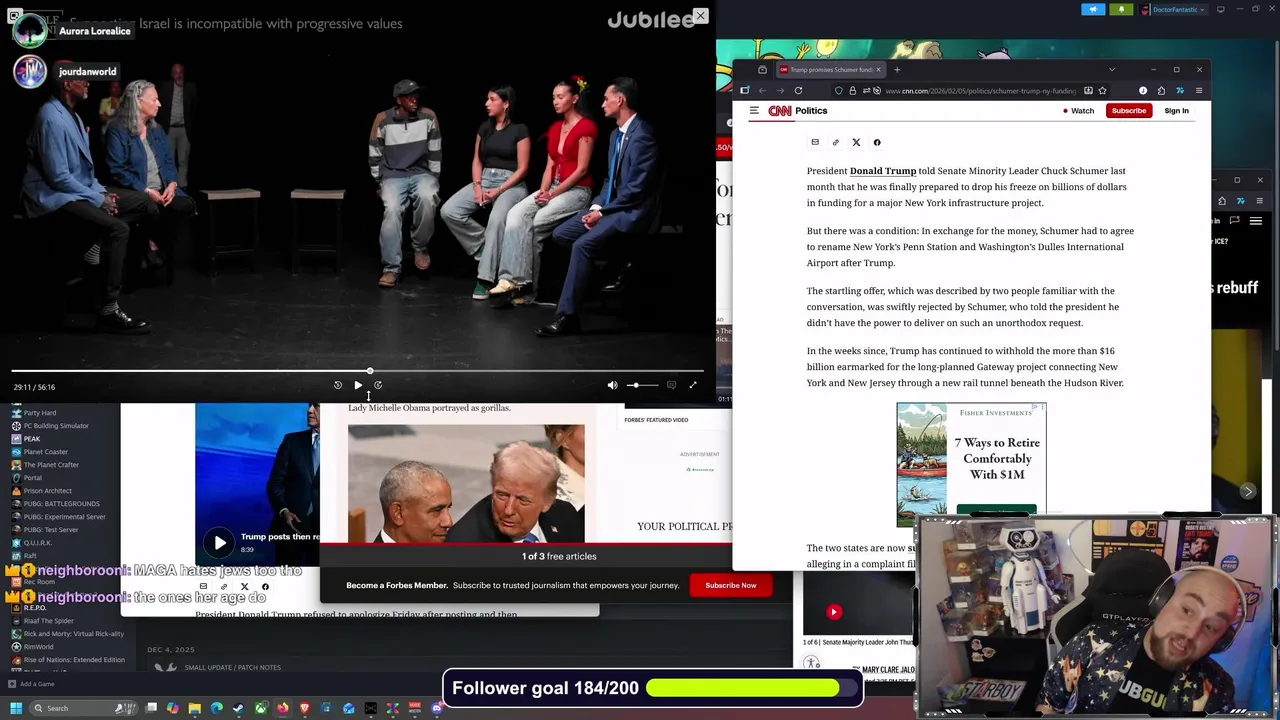Click the CNN browser address bar
Screen dimensions: 1280x720
[x=980, y=91]
